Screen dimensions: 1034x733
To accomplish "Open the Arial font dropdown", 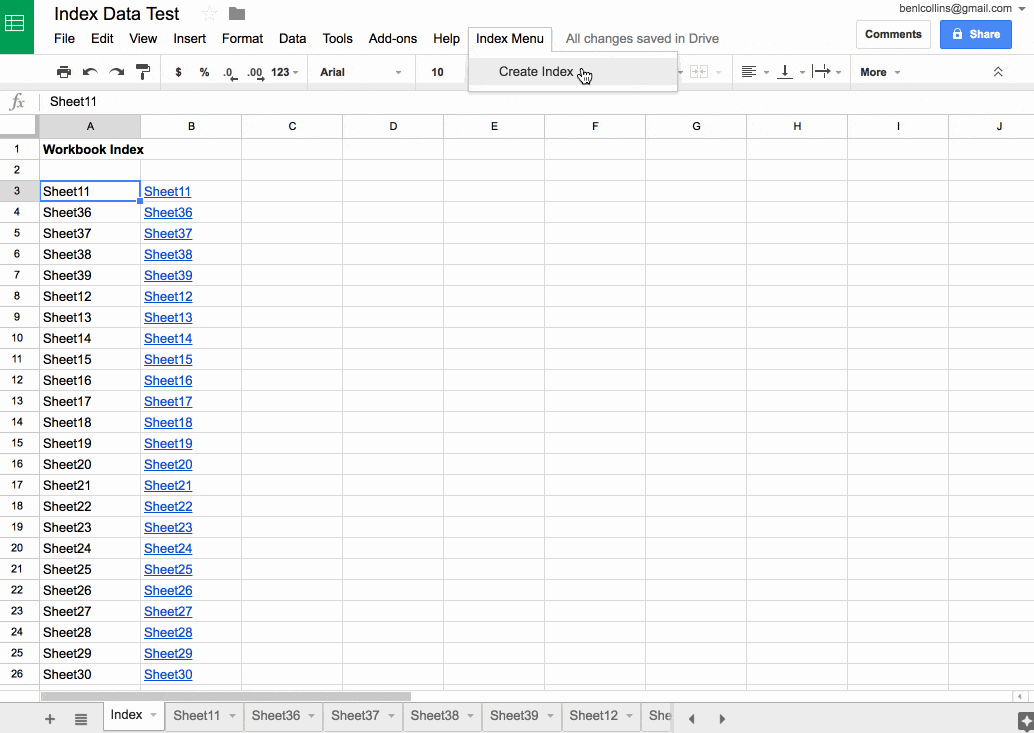I will pos(360,73).
